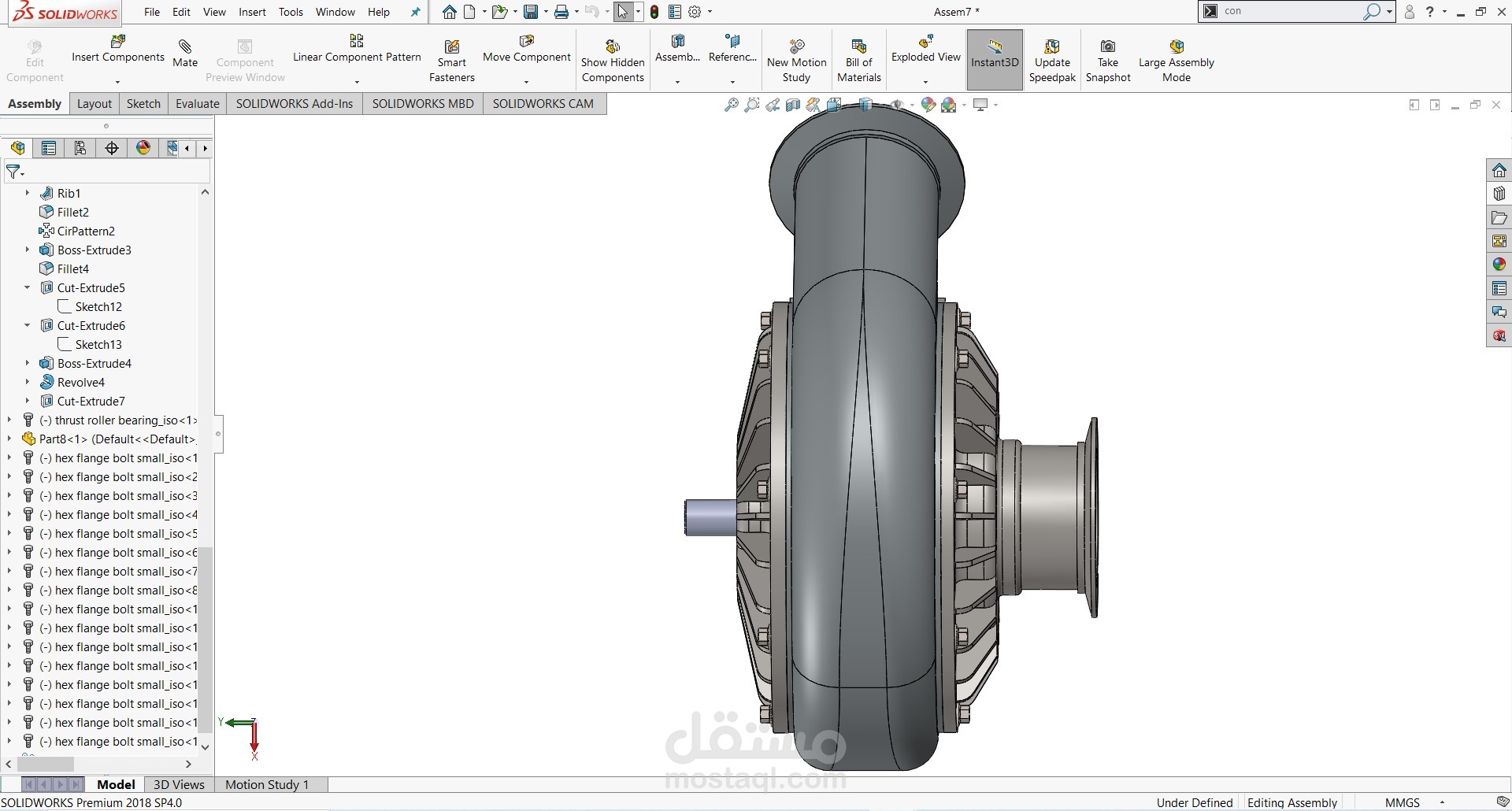Expand the thrust roller bearing_iso component
1512x811 pixels.
click(x=9, y=420)
